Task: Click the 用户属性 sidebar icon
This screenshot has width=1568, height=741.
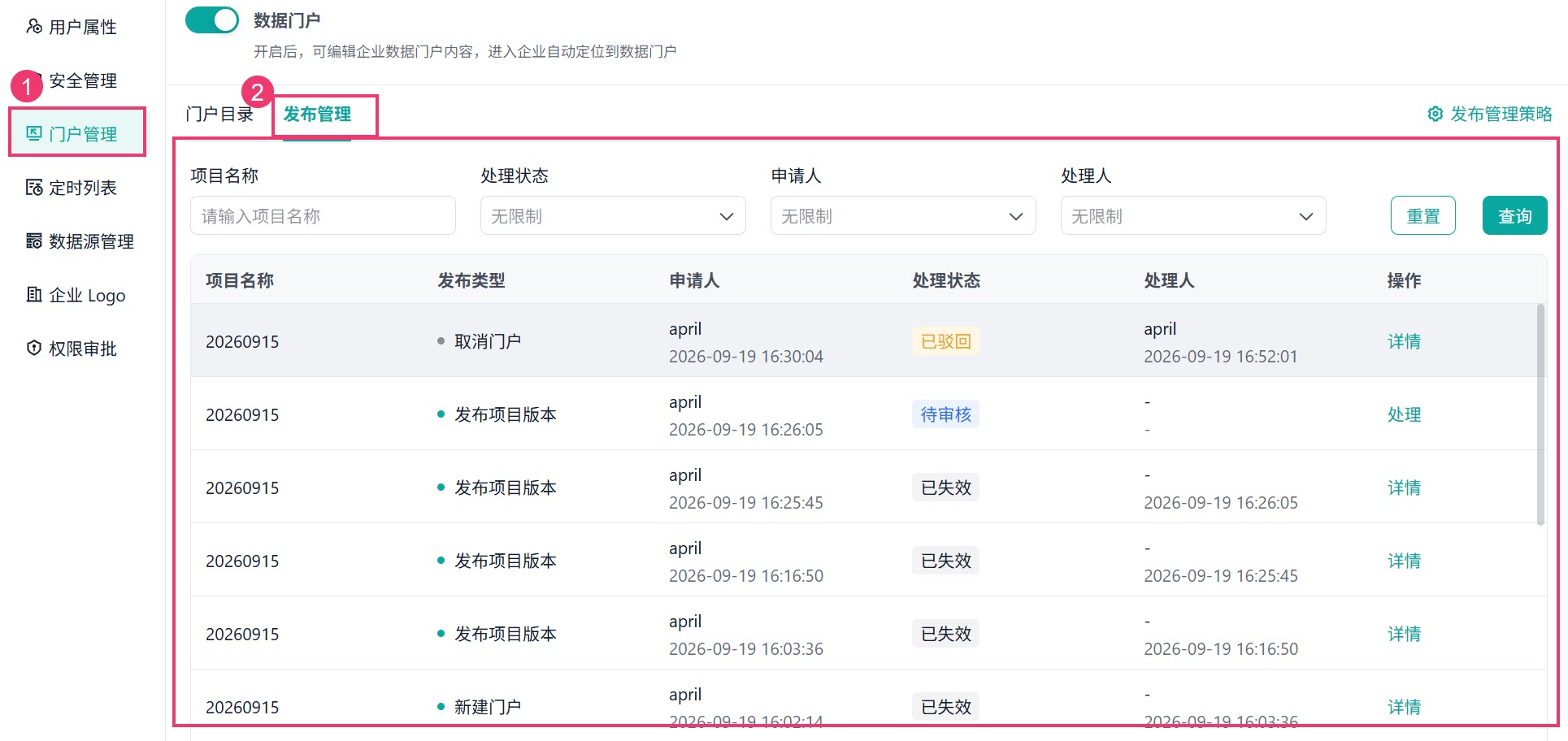Action: pyautogui.click(x=34, y=27)
